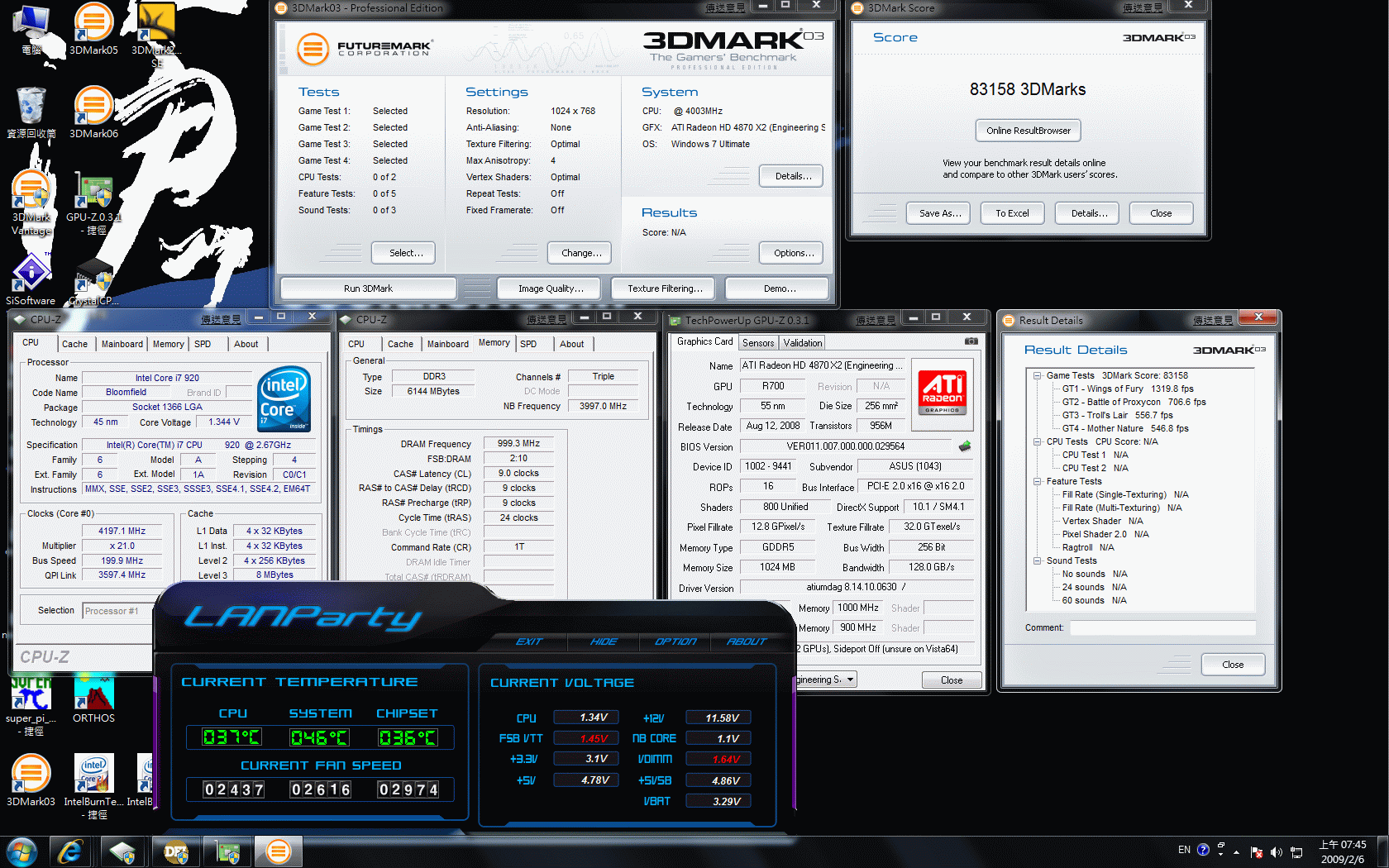
Task: Click Options button under Results
Action: click(791, 253)
